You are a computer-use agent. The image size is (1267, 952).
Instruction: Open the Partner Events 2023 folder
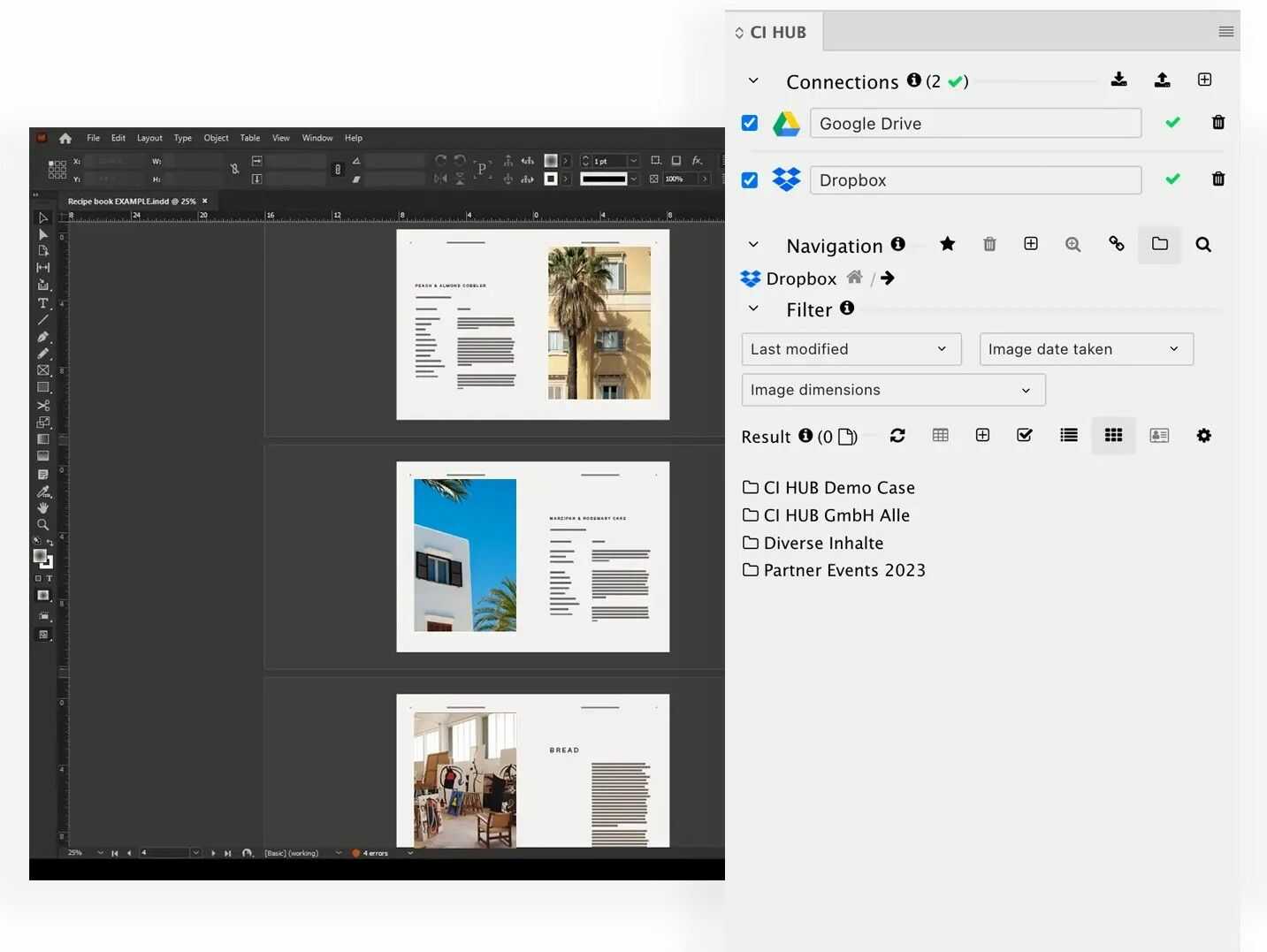(843, 571)
